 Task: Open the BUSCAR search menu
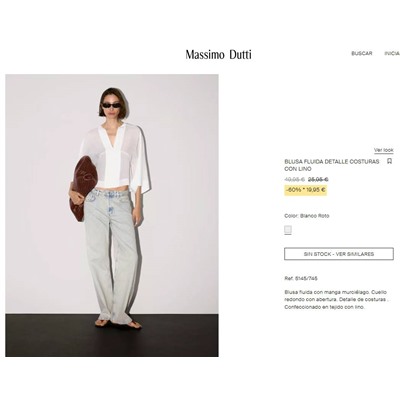pos(362,53)
